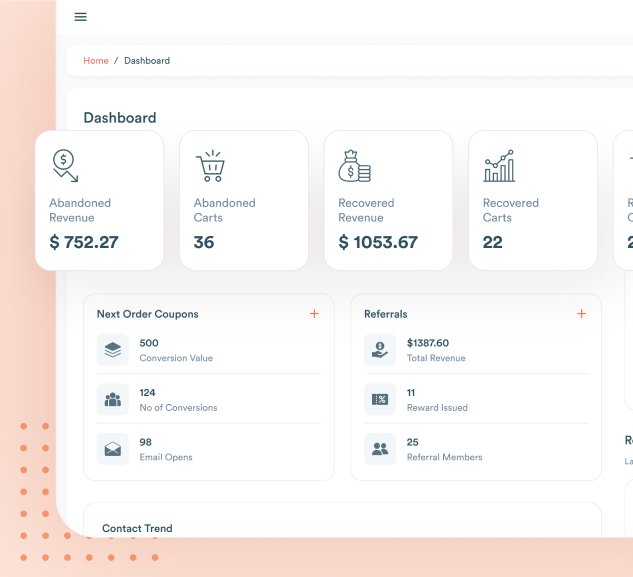Click the Conversion Value layers icon

[x=113, y=350]
